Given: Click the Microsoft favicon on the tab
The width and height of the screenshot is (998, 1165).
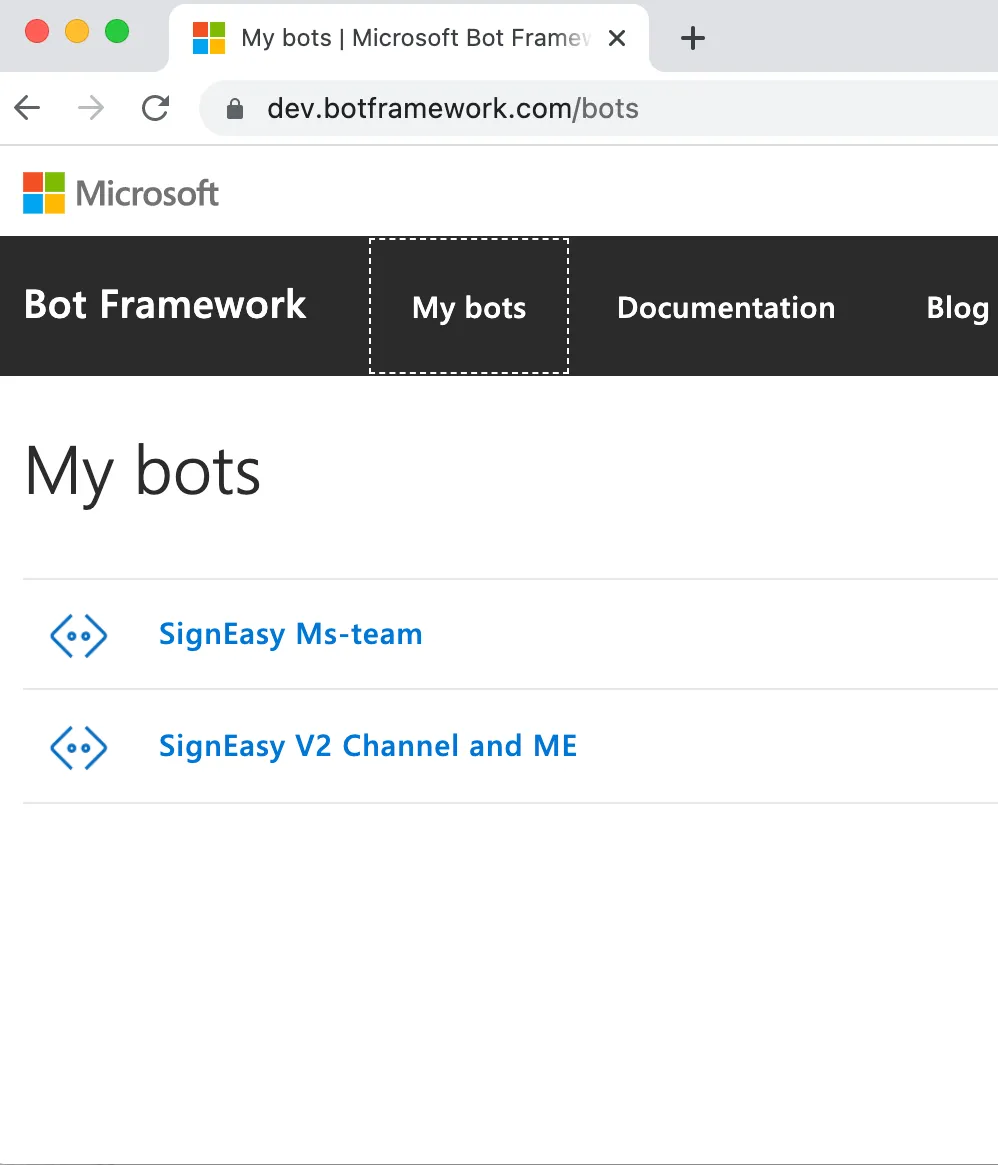Looking at the screenshot, I should click(x=209, y=38).
